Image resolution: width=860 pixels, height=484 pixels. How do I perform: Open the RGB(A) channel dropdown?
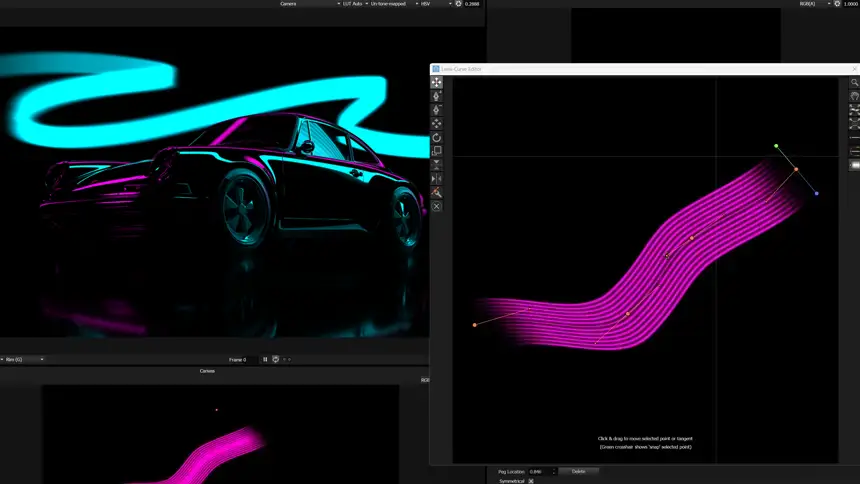(814, 4)
